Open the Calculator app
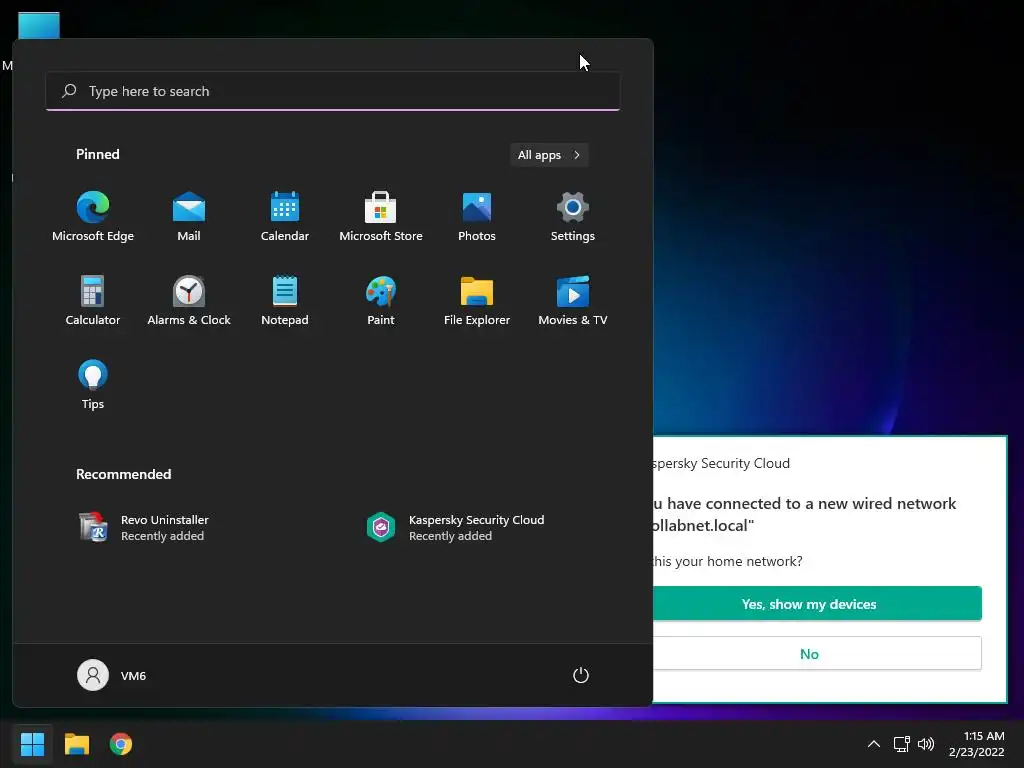The width and height of the screenshot is (1024, 768). tap(93, 301)
